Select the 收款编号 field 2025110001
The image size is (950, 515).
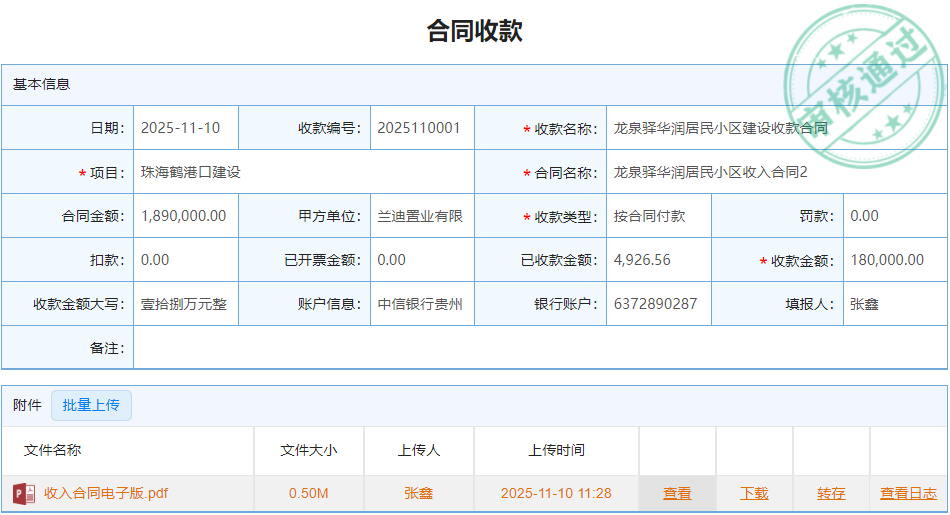coord(421,128)
